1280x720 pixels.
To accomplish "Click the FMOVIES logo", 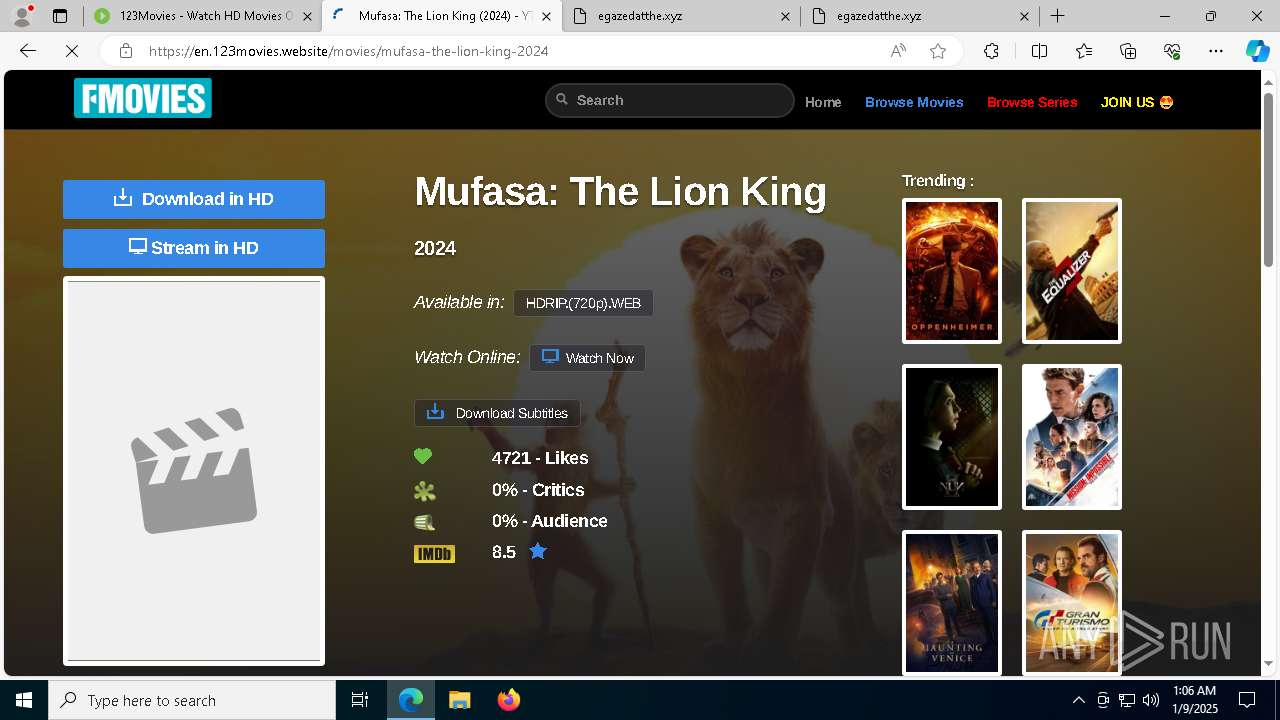I will pyautogui.click(x=143, y=99).
